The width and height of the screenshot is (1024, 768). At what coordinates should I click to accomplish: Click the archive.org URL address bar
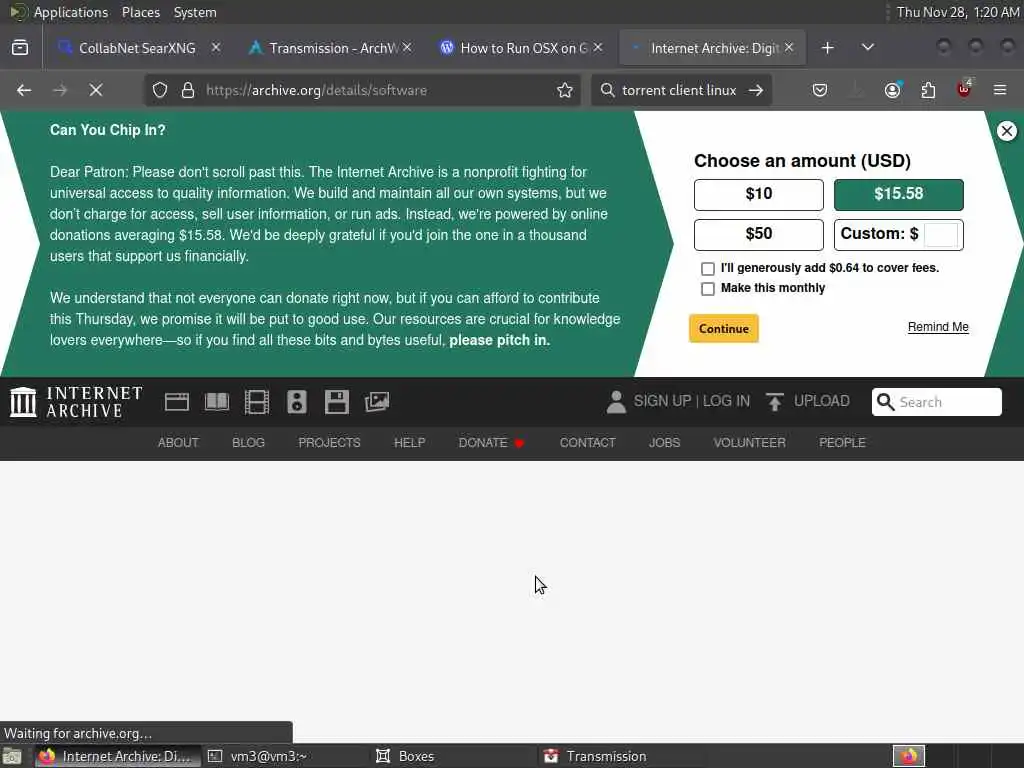(x=362, y=90)
